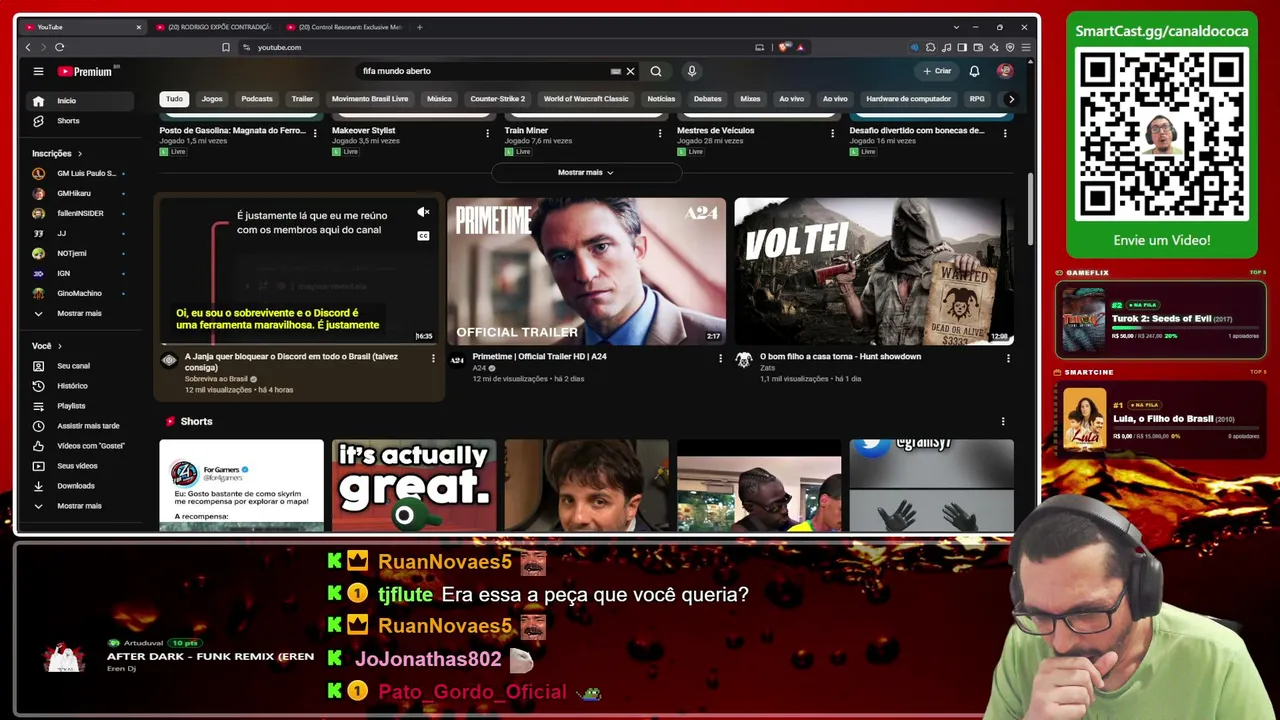
Task: Open a new browser tab
Action: coord(420,27)
